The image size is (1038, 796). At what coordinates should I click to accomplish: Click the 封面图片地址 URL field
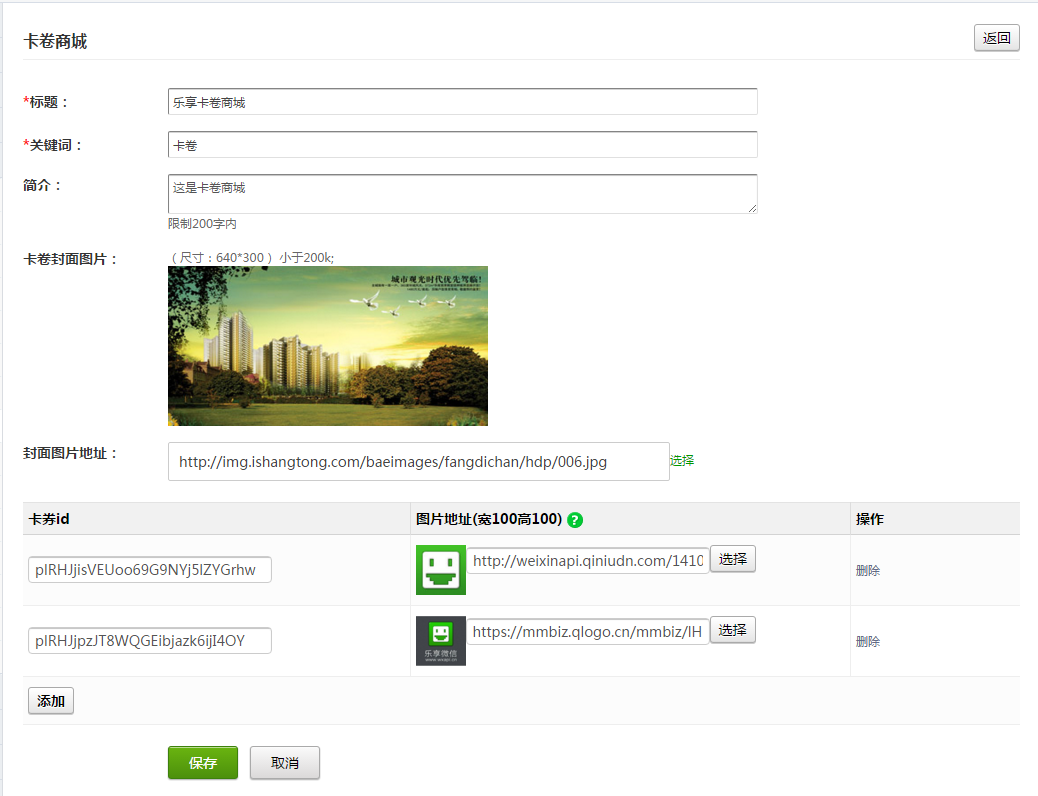click(x=418, y=462)
